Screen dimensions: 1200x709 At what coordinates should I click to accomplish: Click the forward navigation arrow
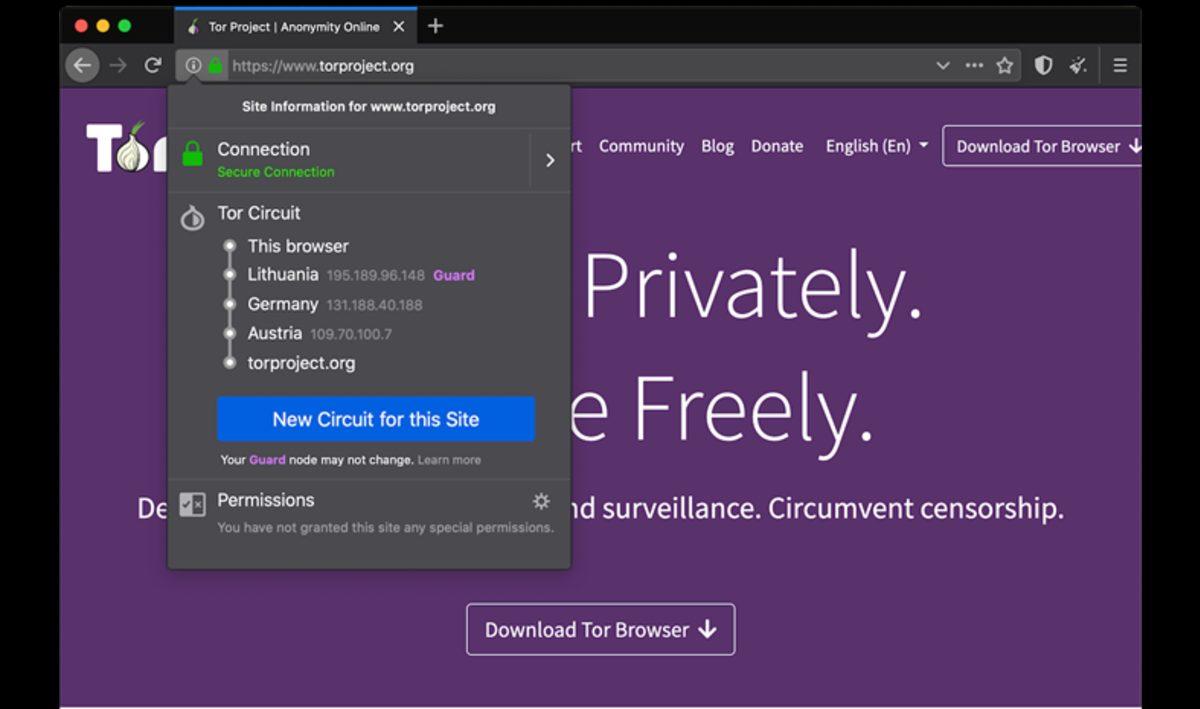(117, 65)
